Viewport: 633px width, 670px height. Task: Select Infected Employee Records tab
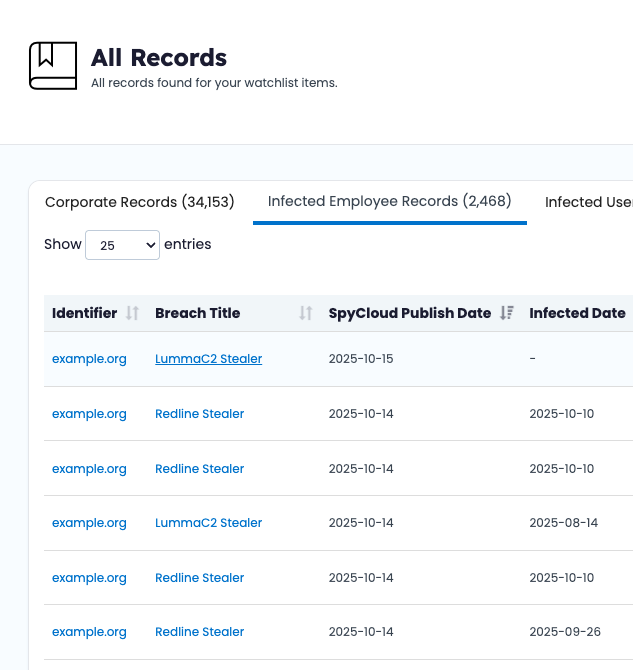pyautogui.click(x=389, y=201)
